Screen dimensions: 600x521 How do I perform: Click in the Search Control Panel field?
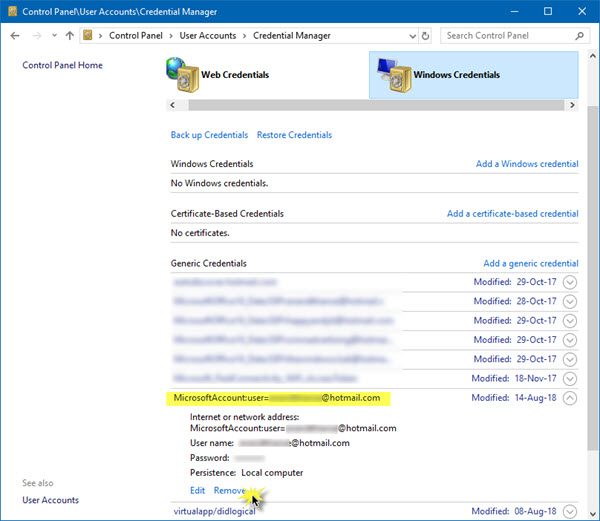pos(507,36)
